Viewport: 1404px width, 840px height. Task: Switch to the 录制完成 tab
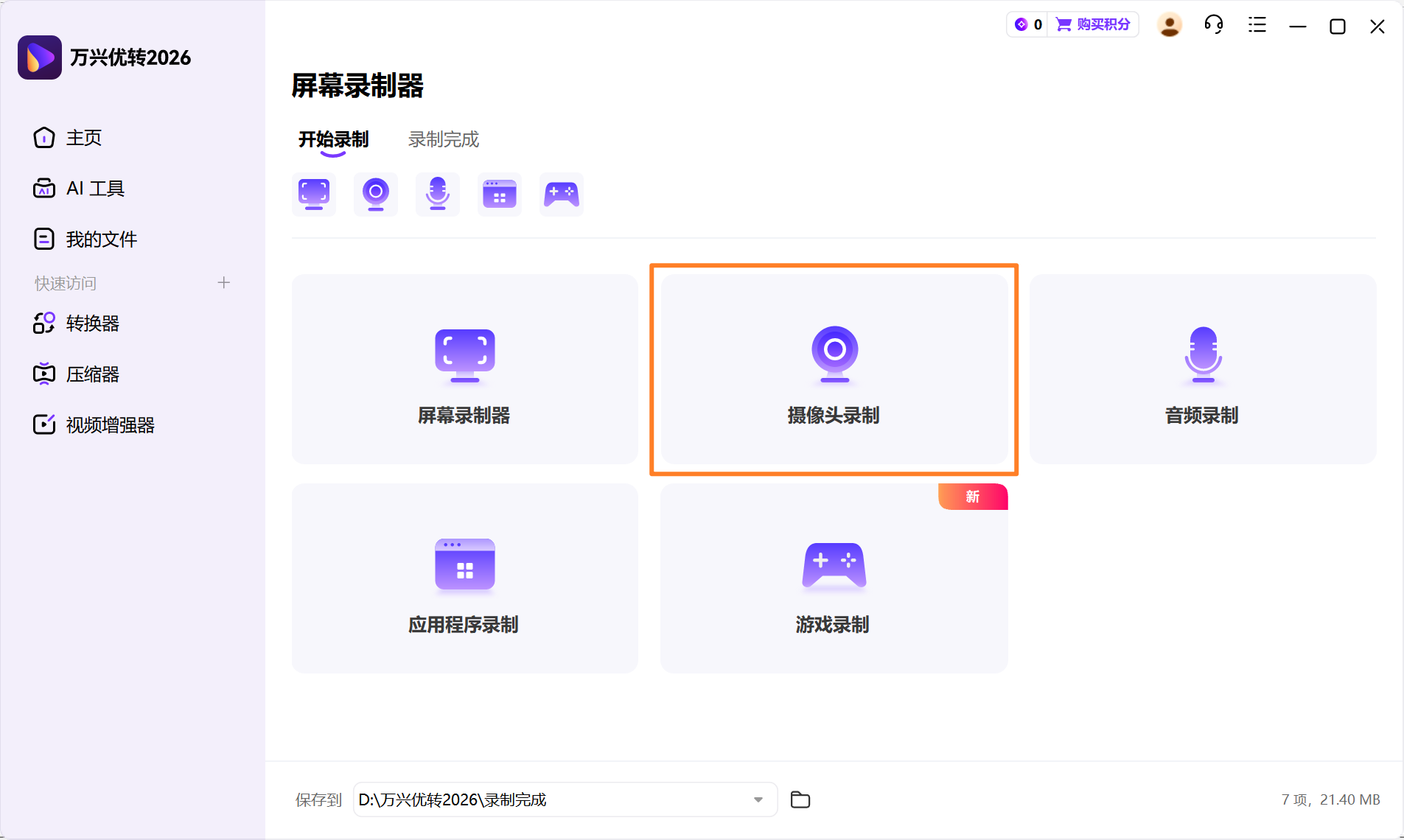click(441, 139)
